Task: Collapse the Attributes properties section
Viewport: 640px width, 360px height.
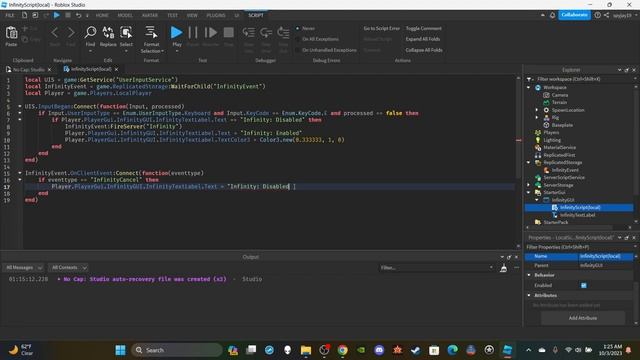Action: click(x=529, y=295)
